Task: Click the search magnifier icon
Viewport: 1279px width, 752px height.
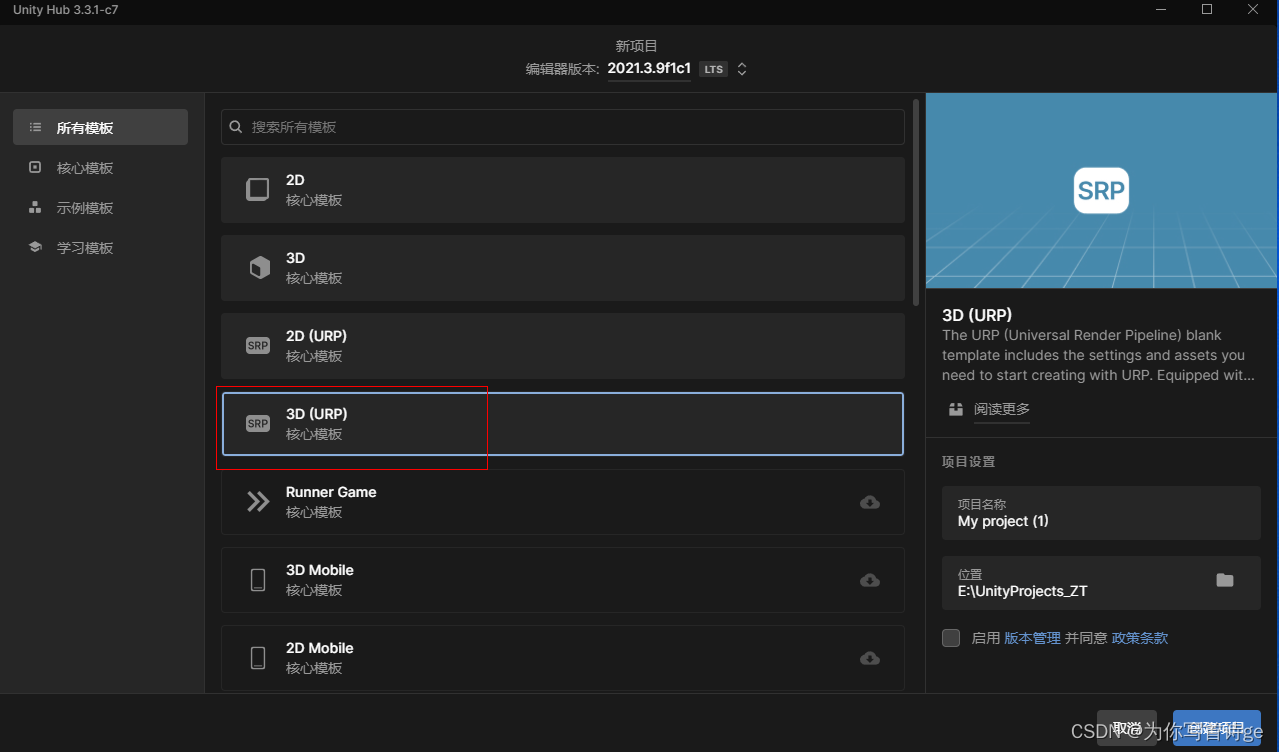Action: click(x=236, y=127)
